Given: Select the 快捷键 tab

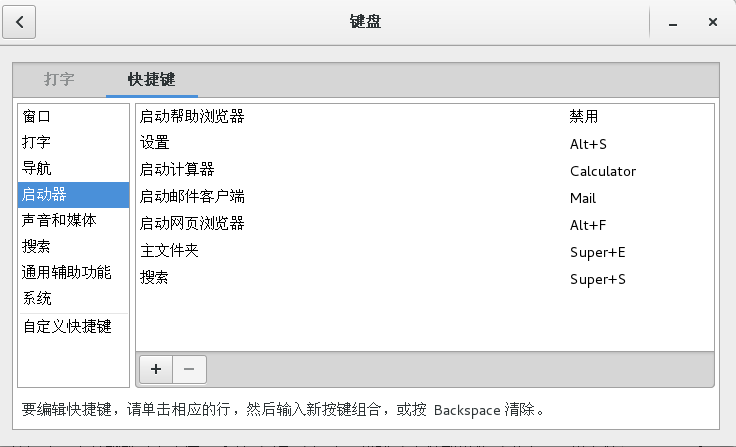Looking at the screenshot, I should click(152, 79).
